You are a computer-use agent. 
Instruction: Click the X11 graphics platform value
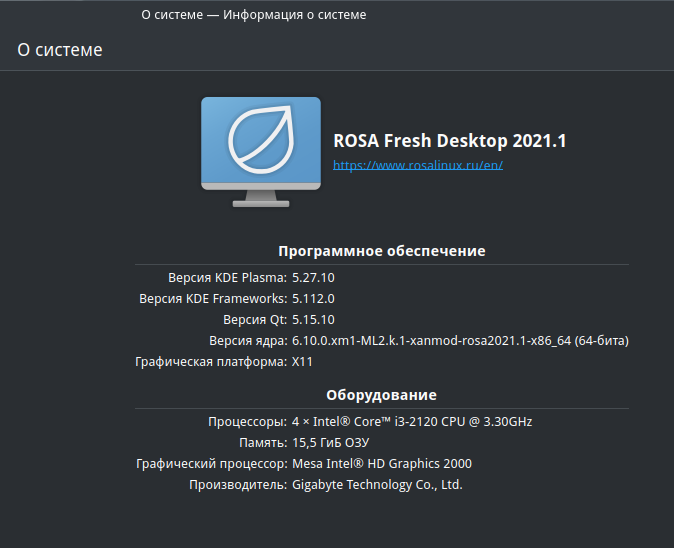(302, 362)
